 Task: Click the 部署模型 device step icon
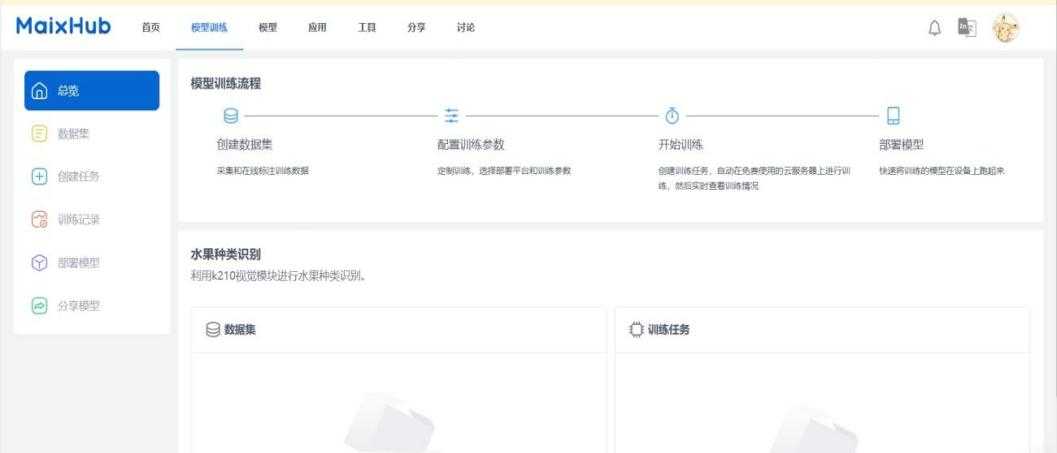tap(893, 116)
